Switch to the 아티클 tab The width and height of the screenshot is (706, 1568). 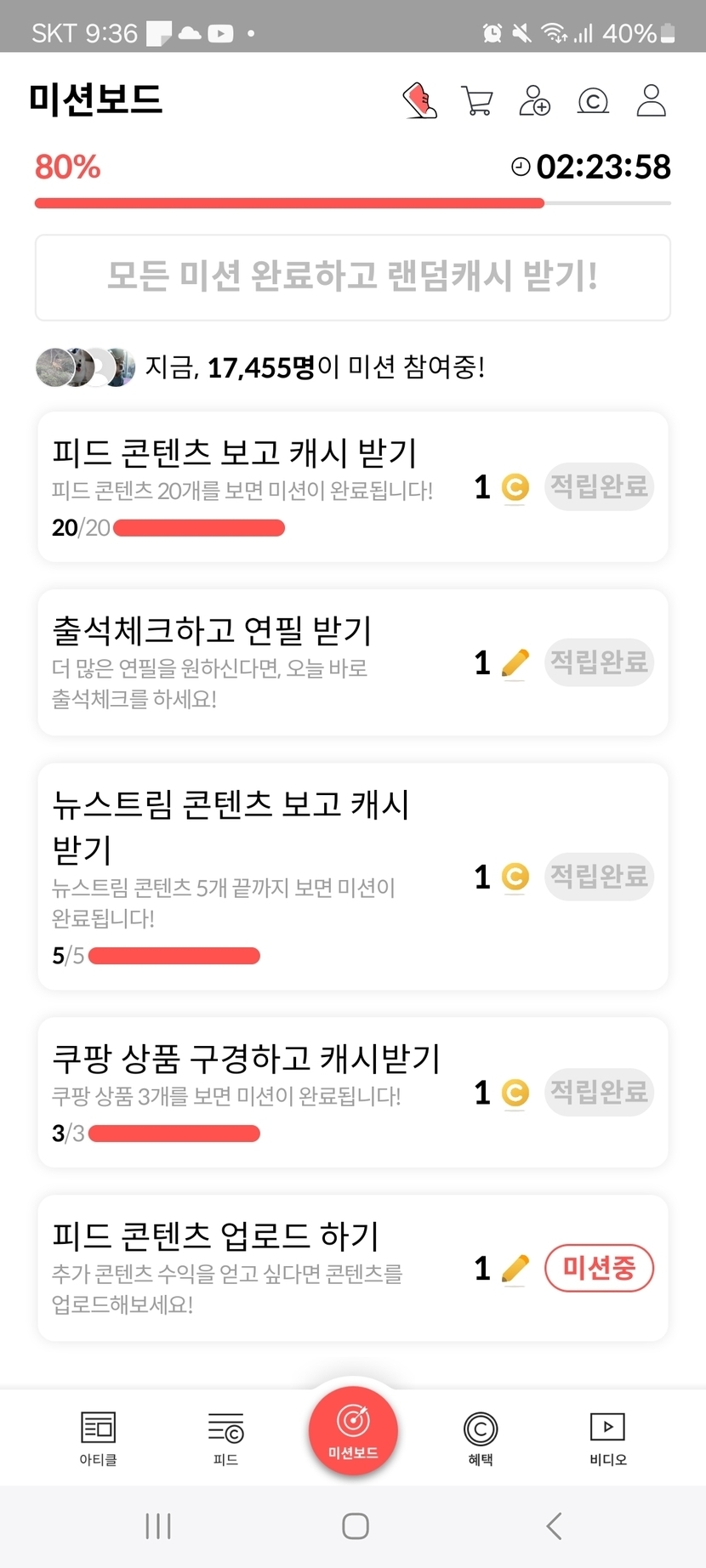pos(98,1437)
